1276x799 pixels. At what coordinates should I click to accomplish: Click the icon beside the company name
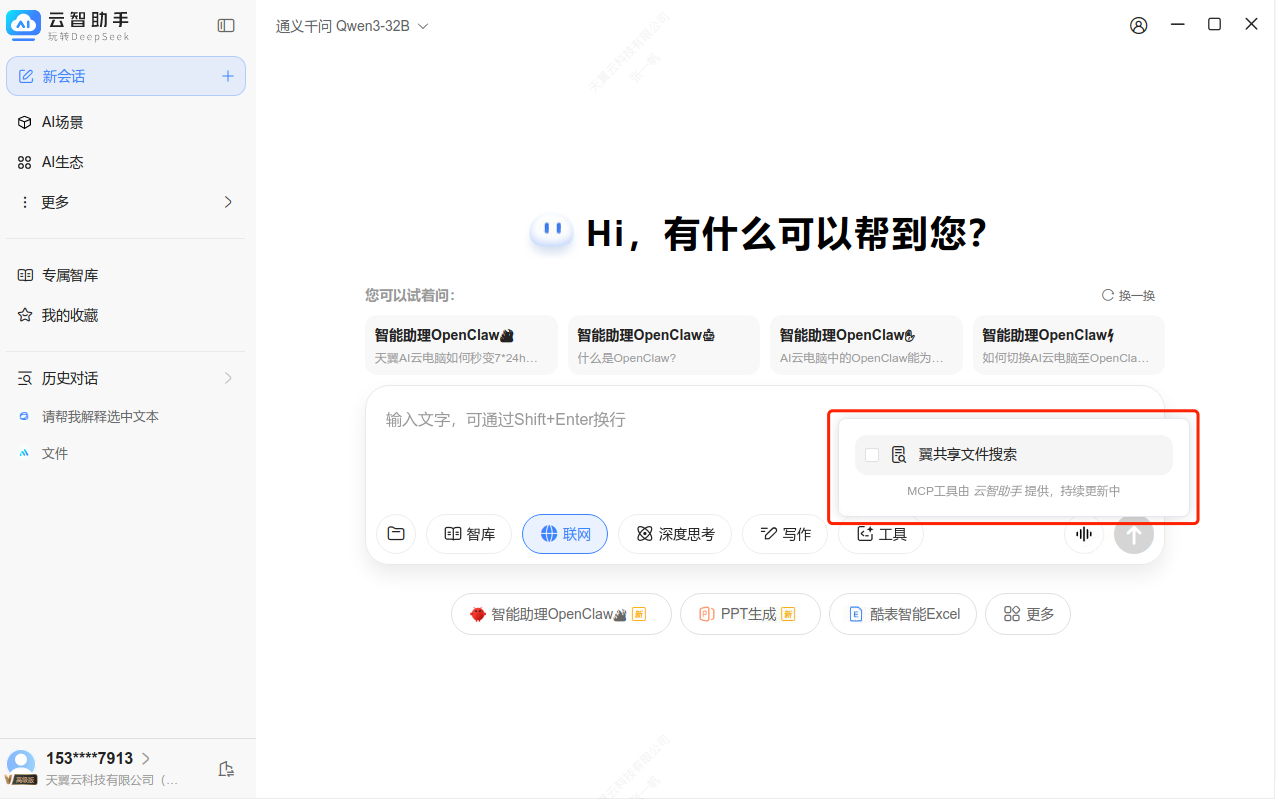point(226,768)
